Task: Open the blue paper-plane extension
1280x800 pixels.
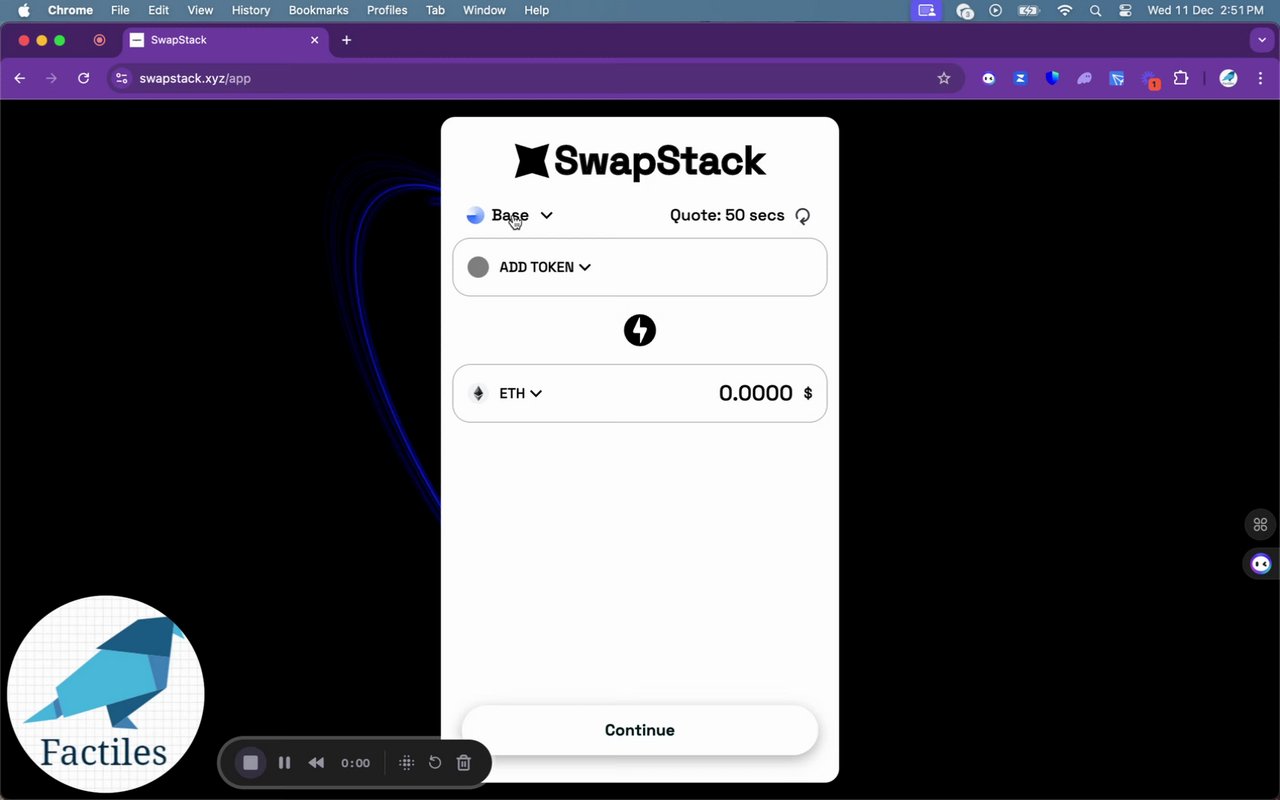Action: 1117,78
